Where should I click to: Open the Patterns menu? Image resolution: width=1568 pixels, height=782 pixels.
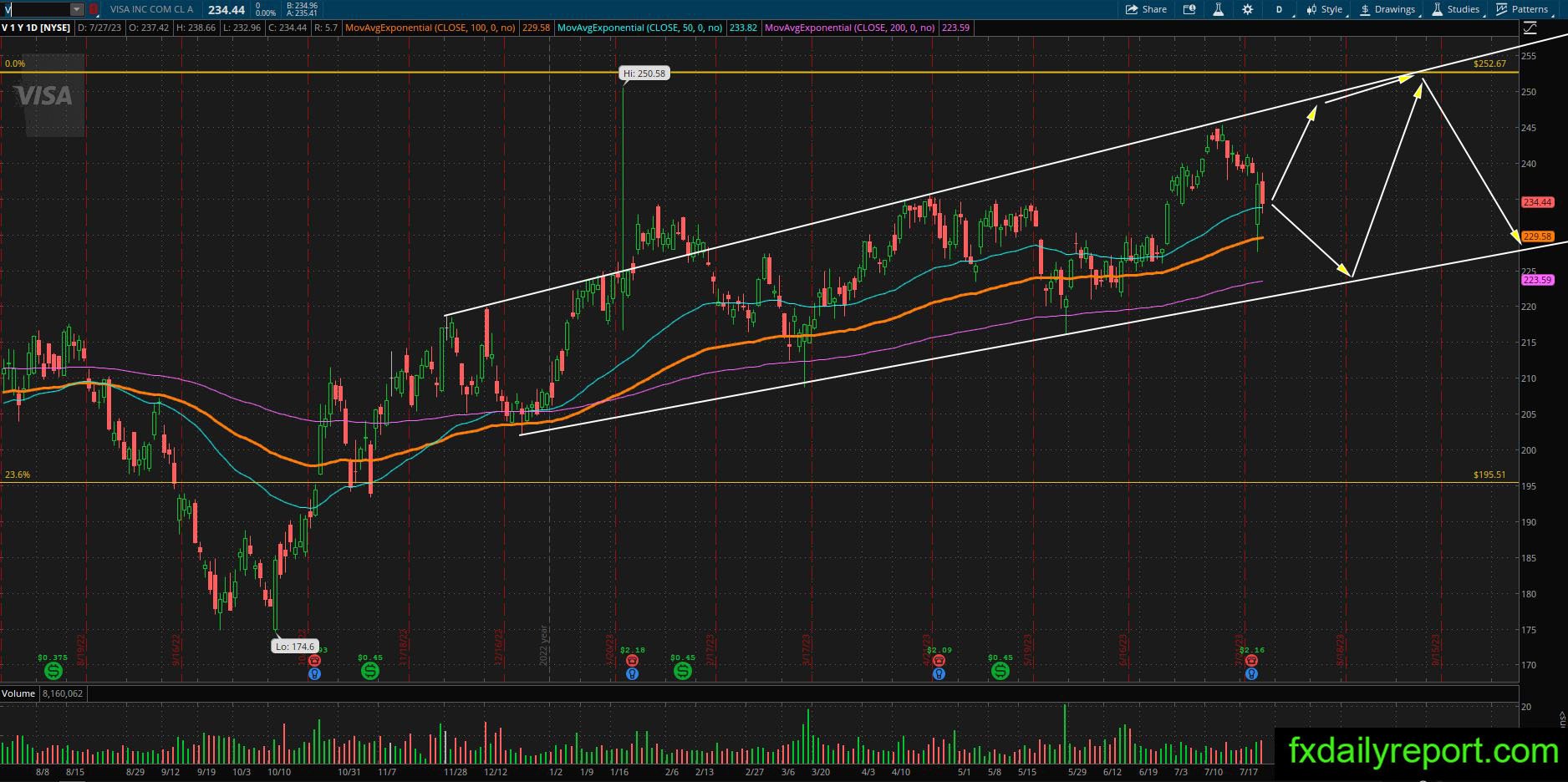click(1523, 9)
